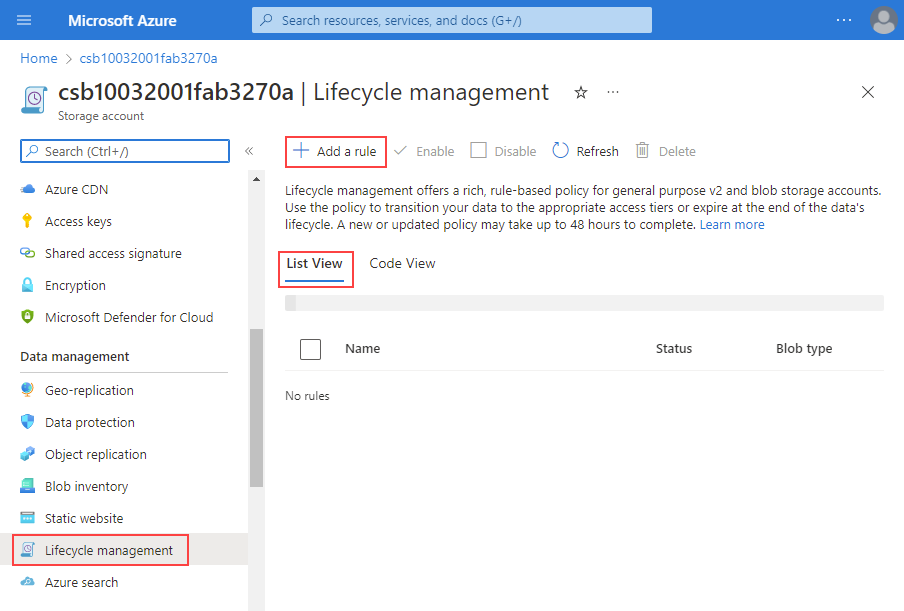The image size is (904, 611).
Task: Open the user account avatar
Action: pos(883,20)
